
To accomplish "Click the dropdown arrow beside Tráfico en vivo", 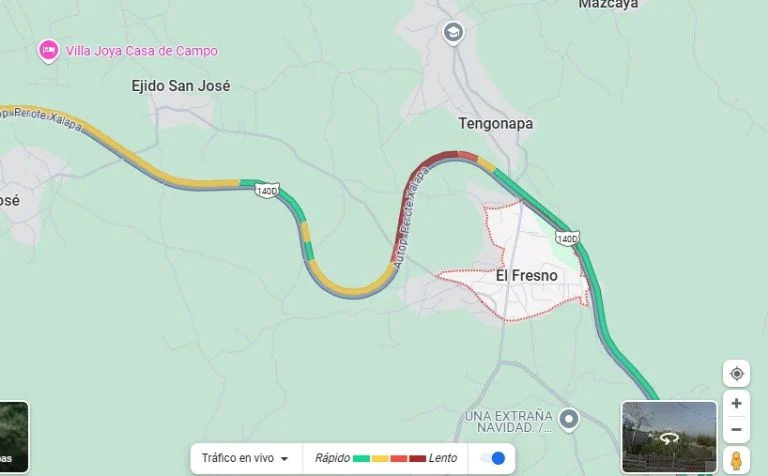I will 284,459.
